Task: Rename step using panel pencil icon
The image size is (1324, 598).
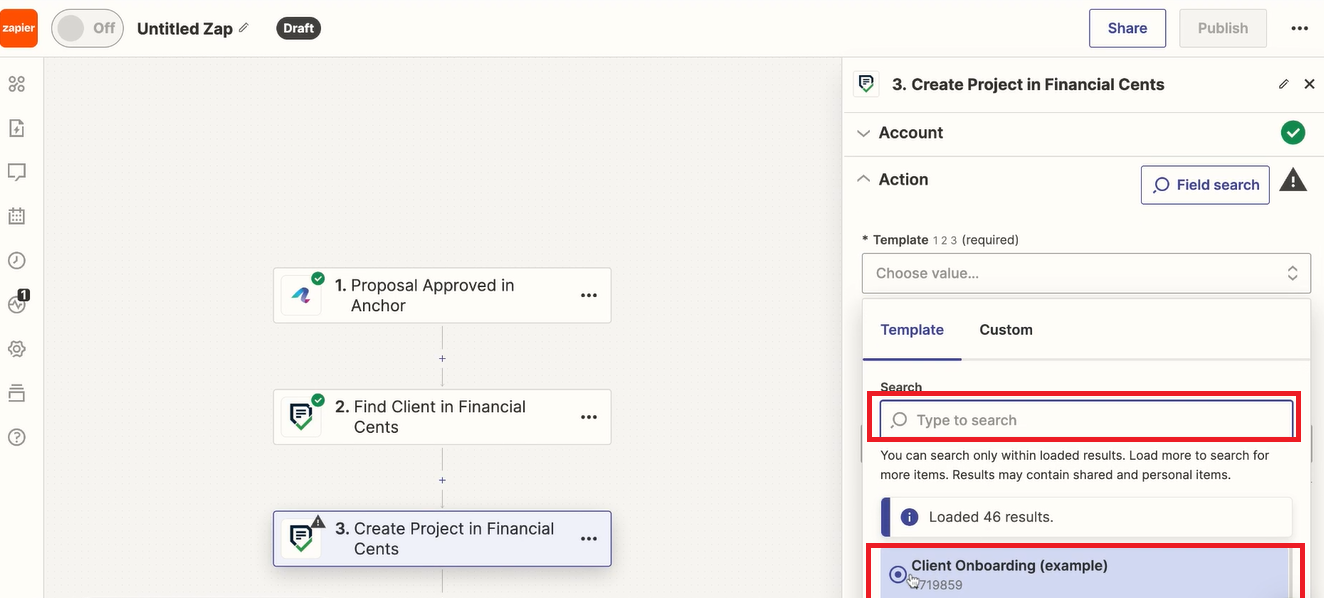Action: (1284, 85)
